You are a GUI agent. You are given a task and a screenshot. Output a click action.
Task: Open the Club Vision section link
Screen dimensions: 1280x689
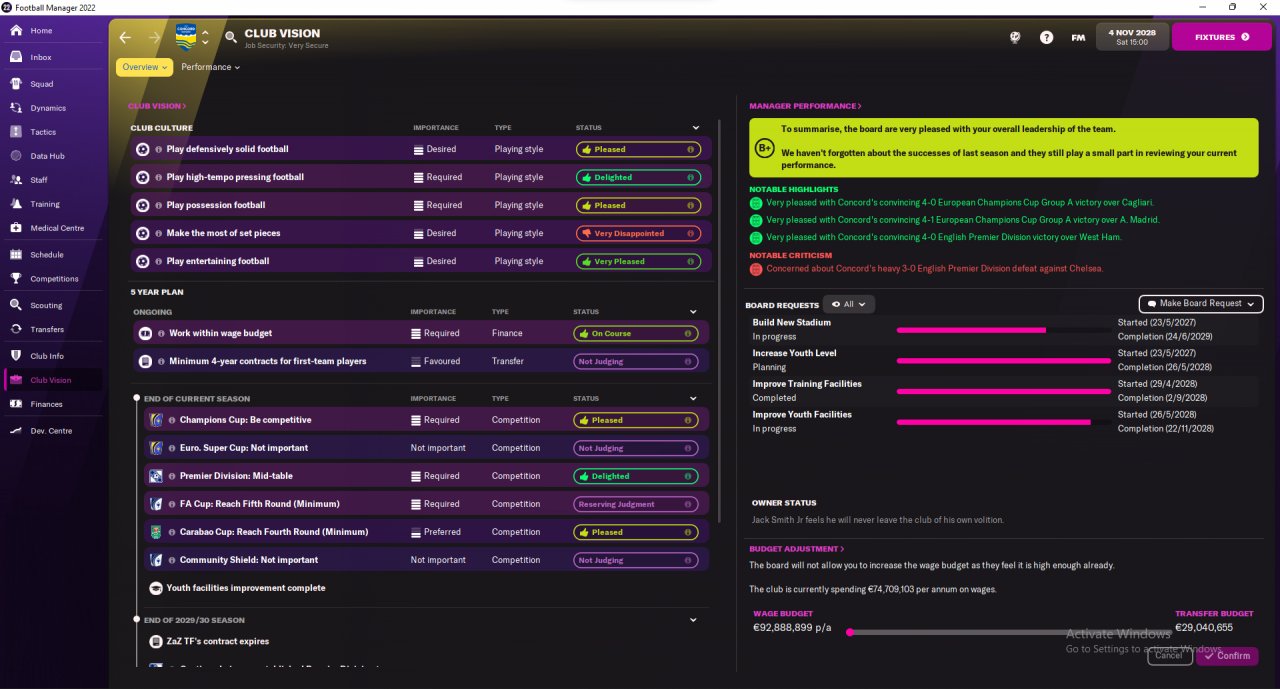tap(157, 106)
